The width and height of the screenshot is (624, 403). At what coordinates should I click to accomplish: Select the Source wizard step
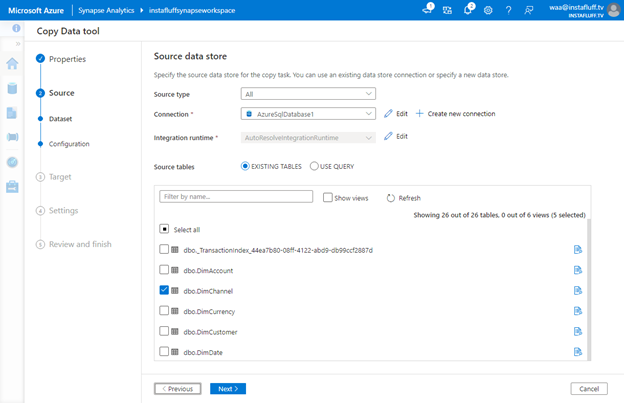61,93
